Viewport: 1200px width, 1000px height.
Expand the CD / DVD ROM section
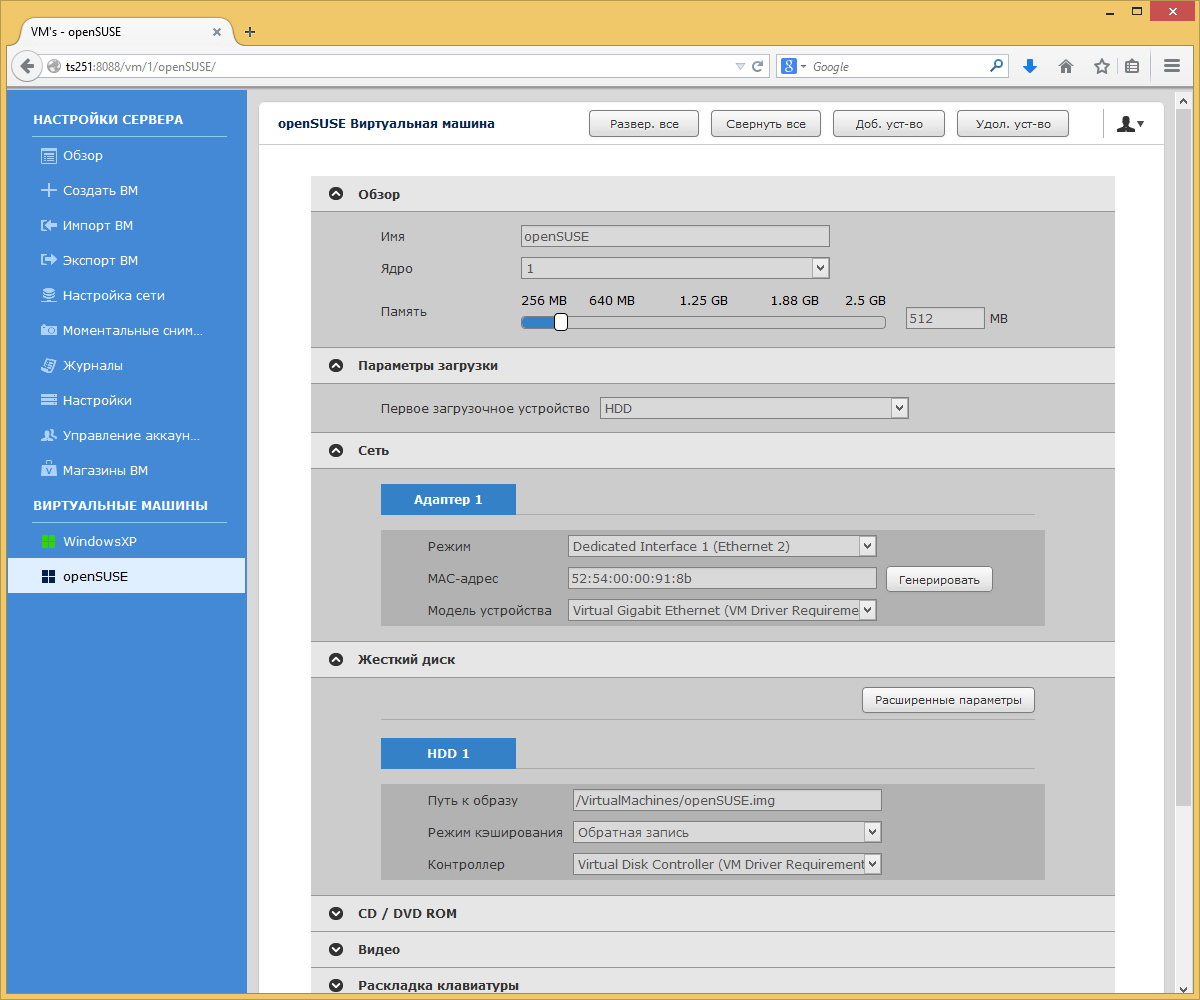pos(336,914)
